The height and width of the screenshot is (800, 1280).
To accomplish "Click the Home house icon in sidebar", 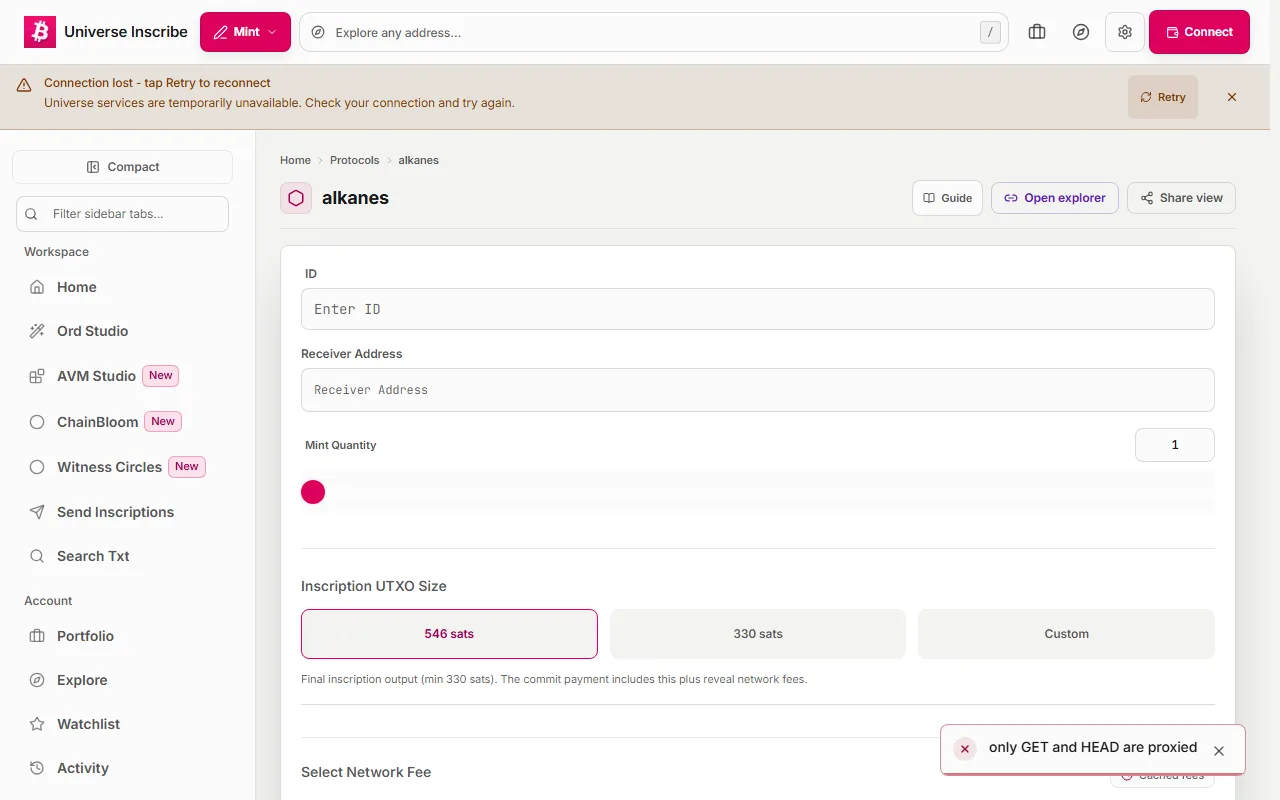I will click(x=37, y=287).
